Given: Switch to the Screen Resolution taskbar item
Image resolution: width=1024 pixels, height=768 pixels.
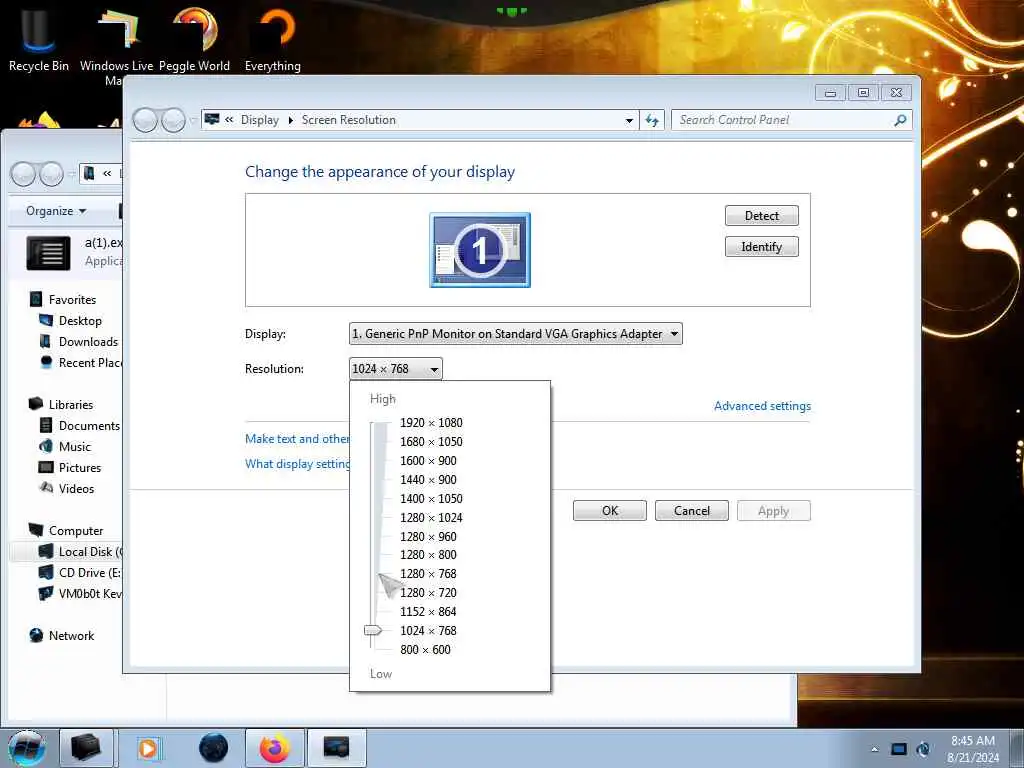Looking at the screenshot, I should tap(336, 748).
